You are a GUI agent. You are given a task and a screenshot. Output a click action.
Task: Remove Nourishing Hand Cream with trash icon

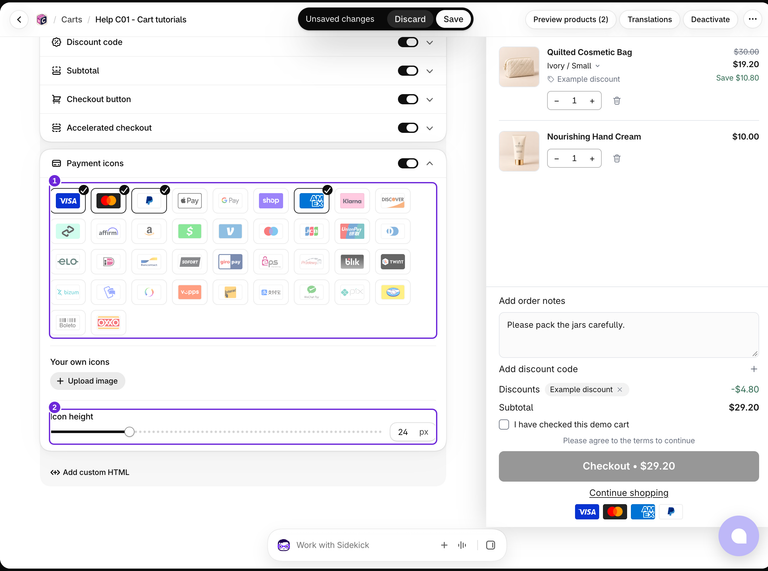coord(617,159)
